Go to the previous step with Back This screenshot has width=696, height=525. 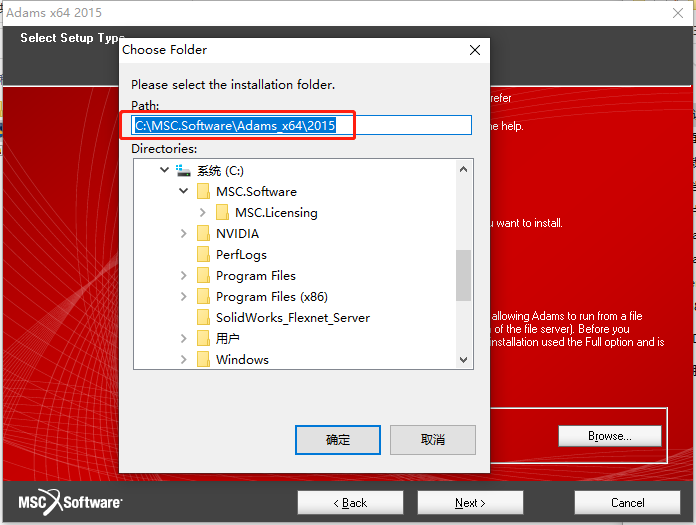click(x=350, y=502)
